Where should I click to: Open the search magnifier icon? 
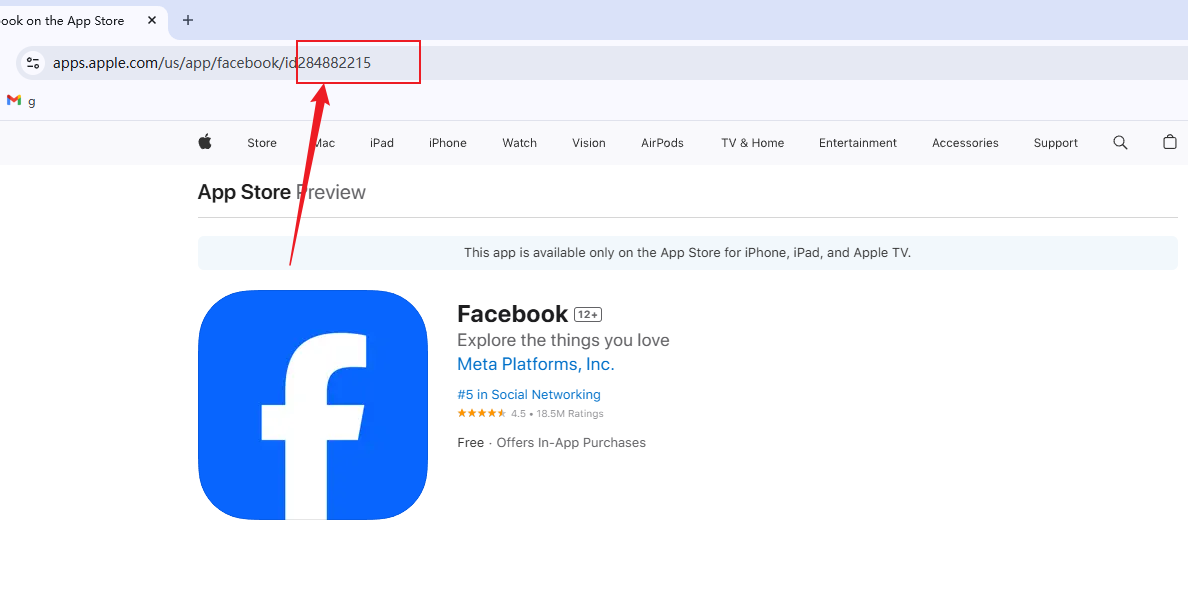point(1120,143)
